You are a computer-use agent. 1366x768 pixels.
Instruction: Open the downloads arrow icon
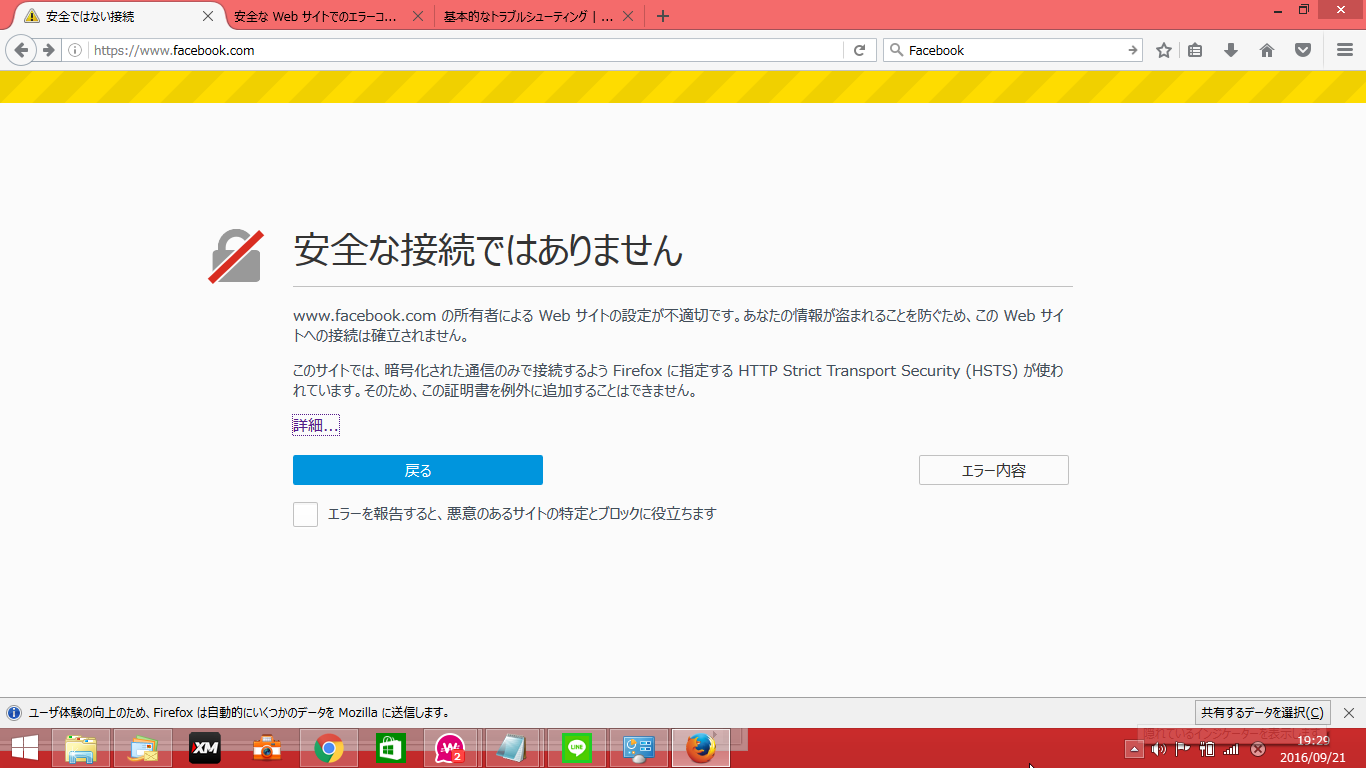coord(1231,50)
